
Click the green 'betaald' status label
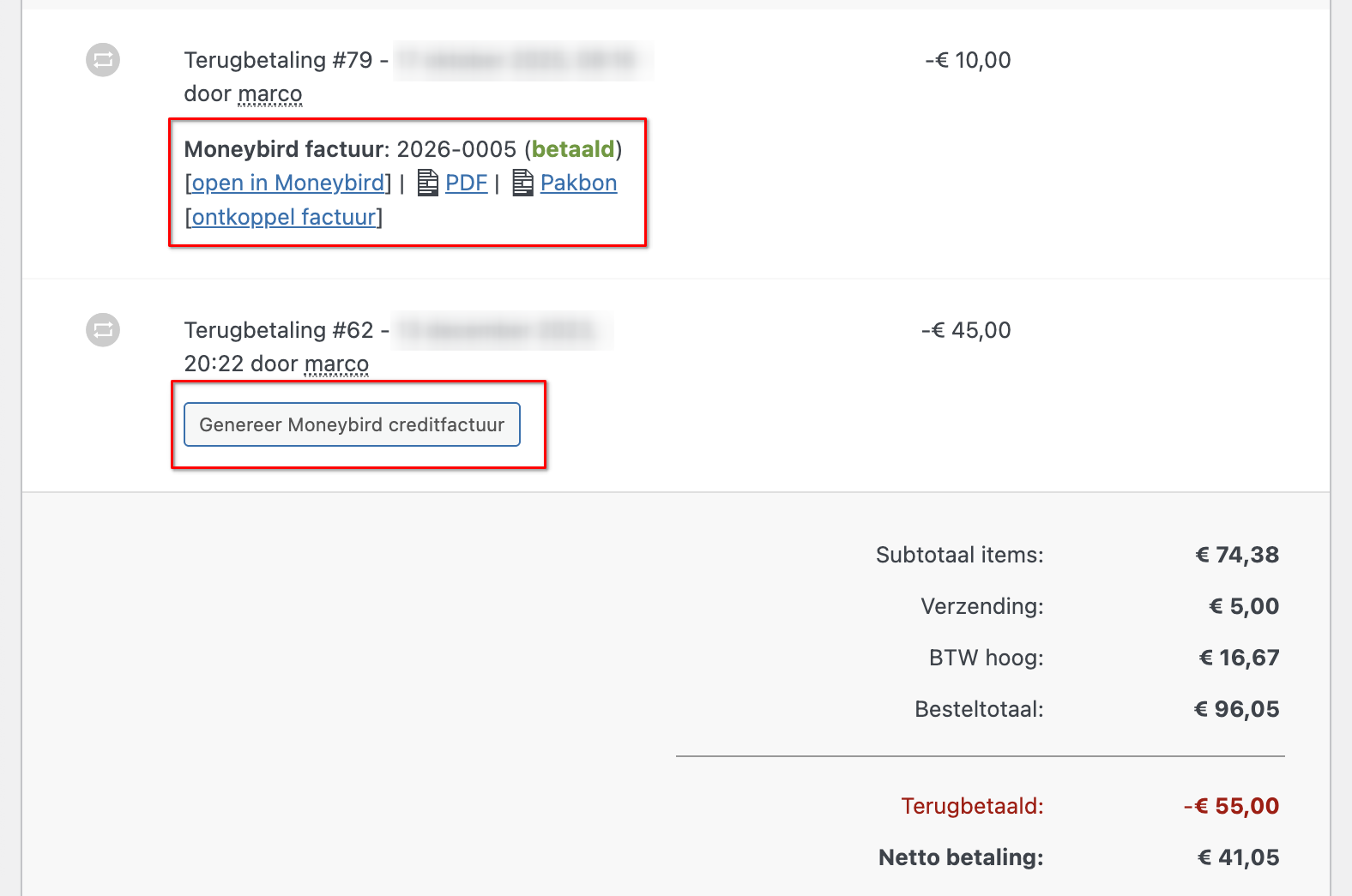[x=573, y=149]
